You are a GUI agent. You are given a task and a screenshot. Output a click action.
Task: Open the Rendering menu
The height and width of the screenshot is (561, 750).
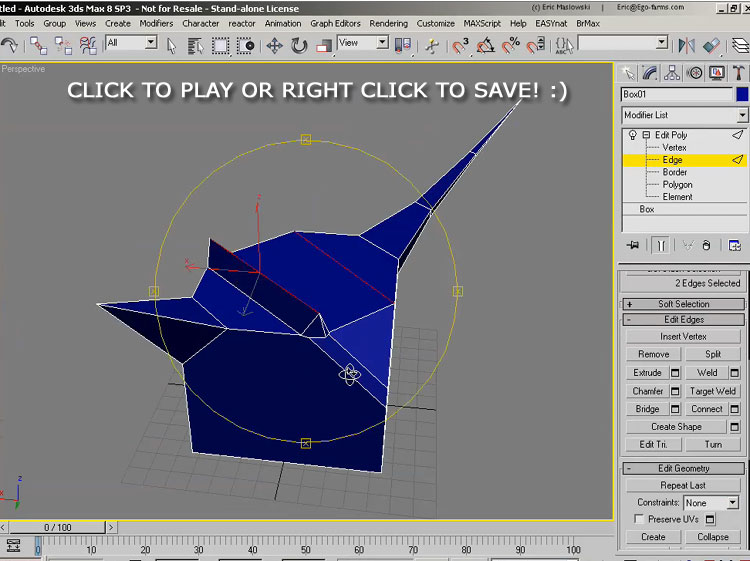pyautogui.click(x=388, y=23)
